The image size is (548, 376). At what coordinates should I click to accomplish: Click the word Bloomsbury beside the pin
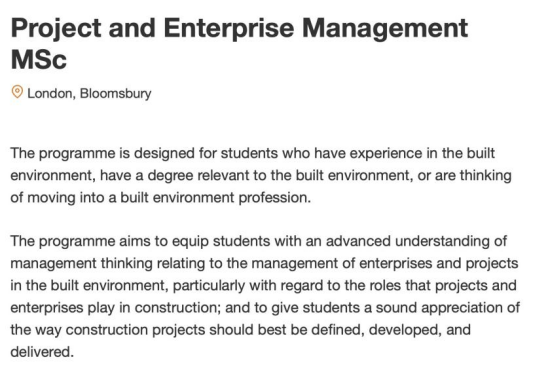point(116,93)
